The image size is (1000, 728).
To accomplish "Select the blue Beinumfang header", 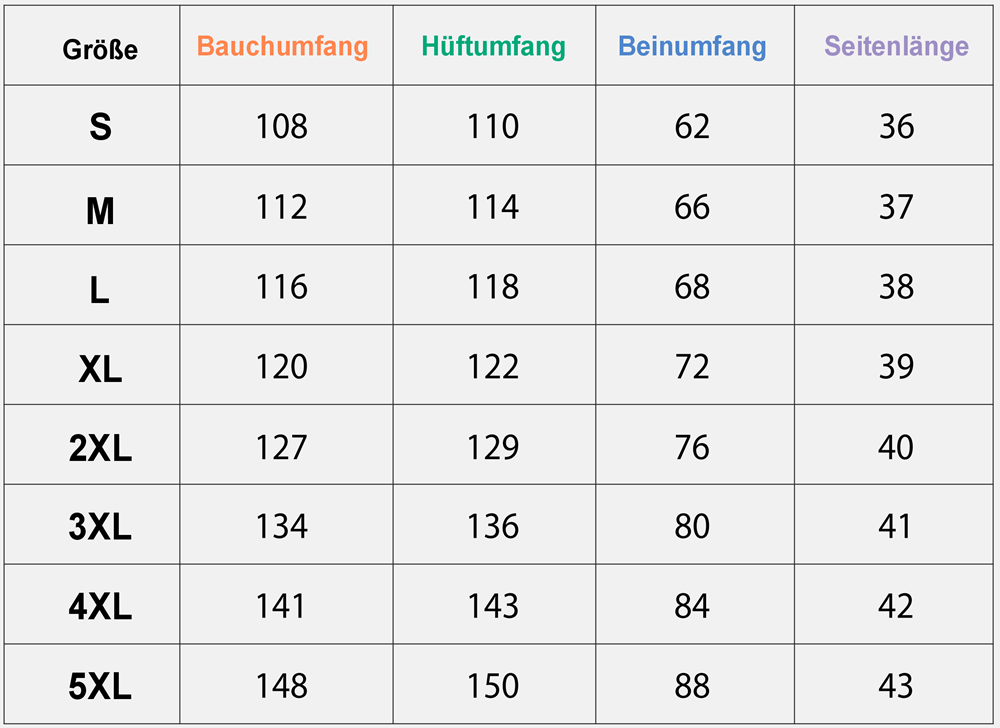I will [692, 47].
